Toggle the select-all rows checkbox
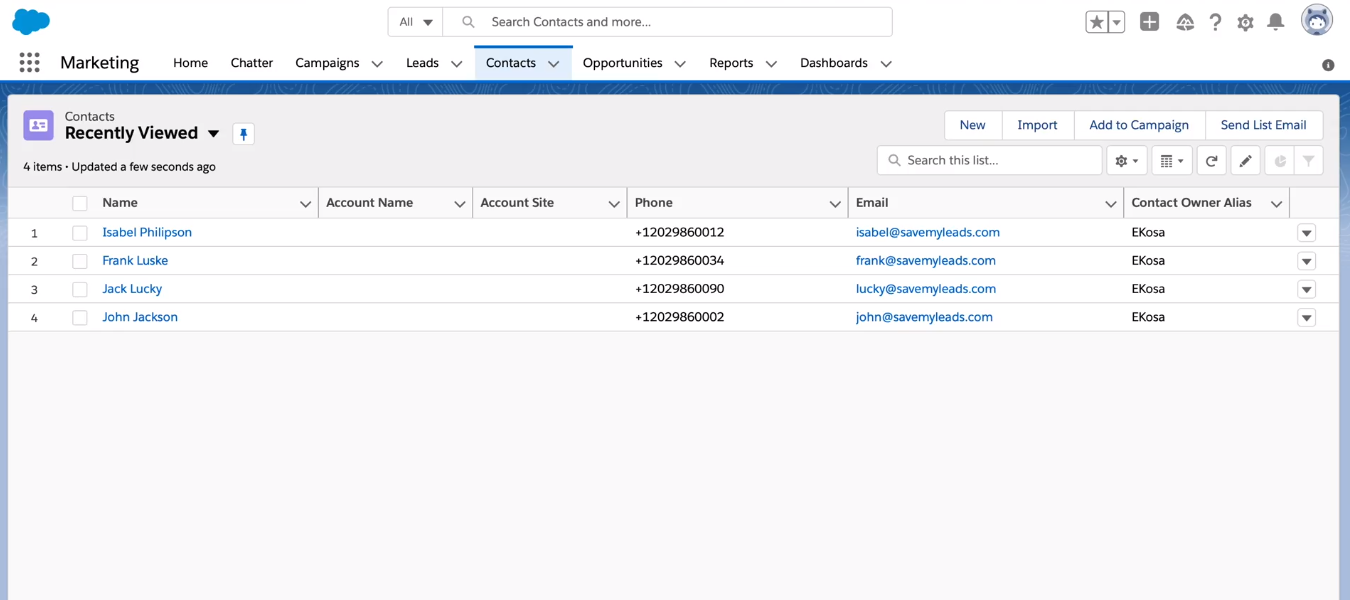 80,204
